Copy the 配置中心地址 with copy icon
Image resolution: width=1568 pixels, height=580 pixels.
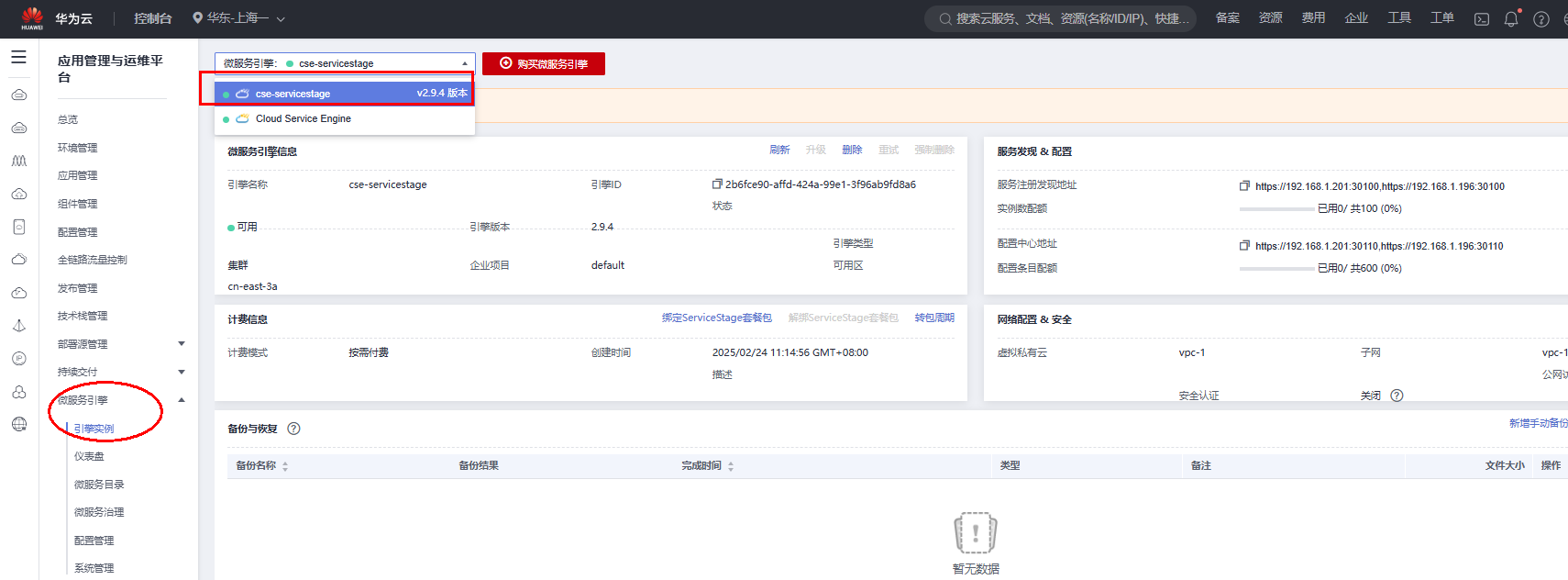pyautogui.click(x=1244, y=246)
